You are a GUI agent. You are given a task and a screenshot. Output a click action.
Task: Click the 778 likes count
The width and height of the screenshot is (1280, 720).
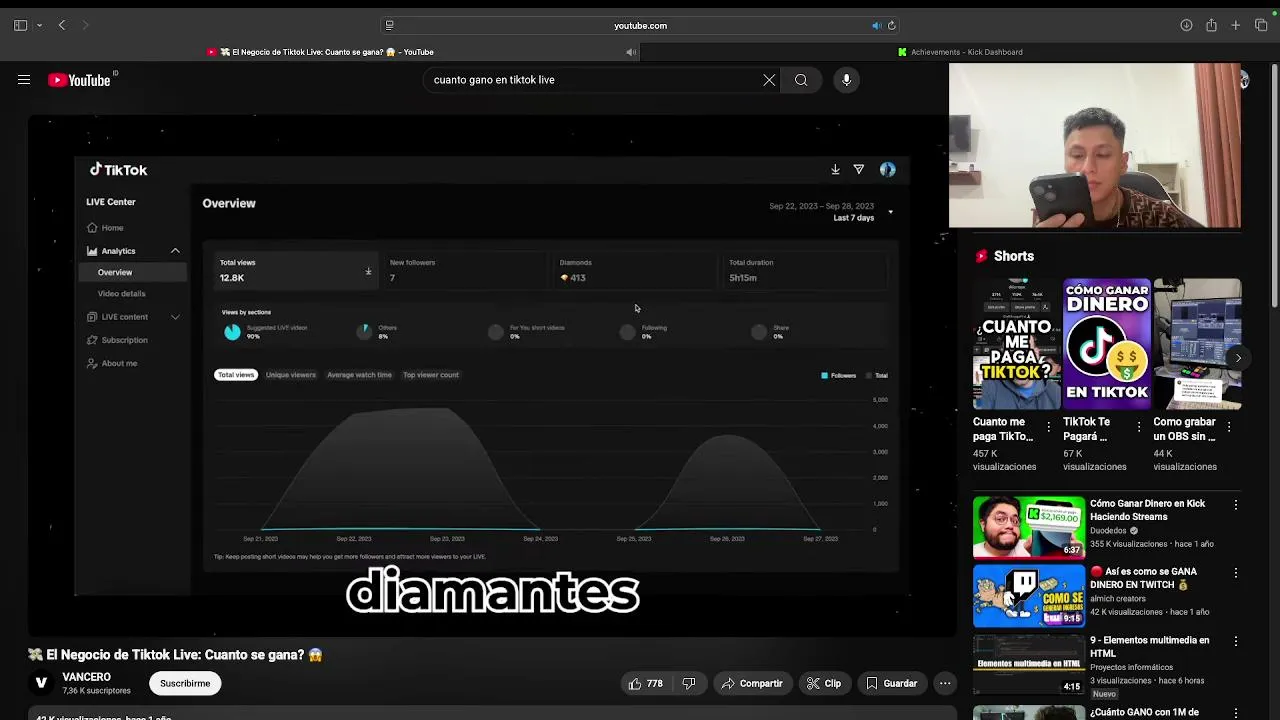point(654,684)
